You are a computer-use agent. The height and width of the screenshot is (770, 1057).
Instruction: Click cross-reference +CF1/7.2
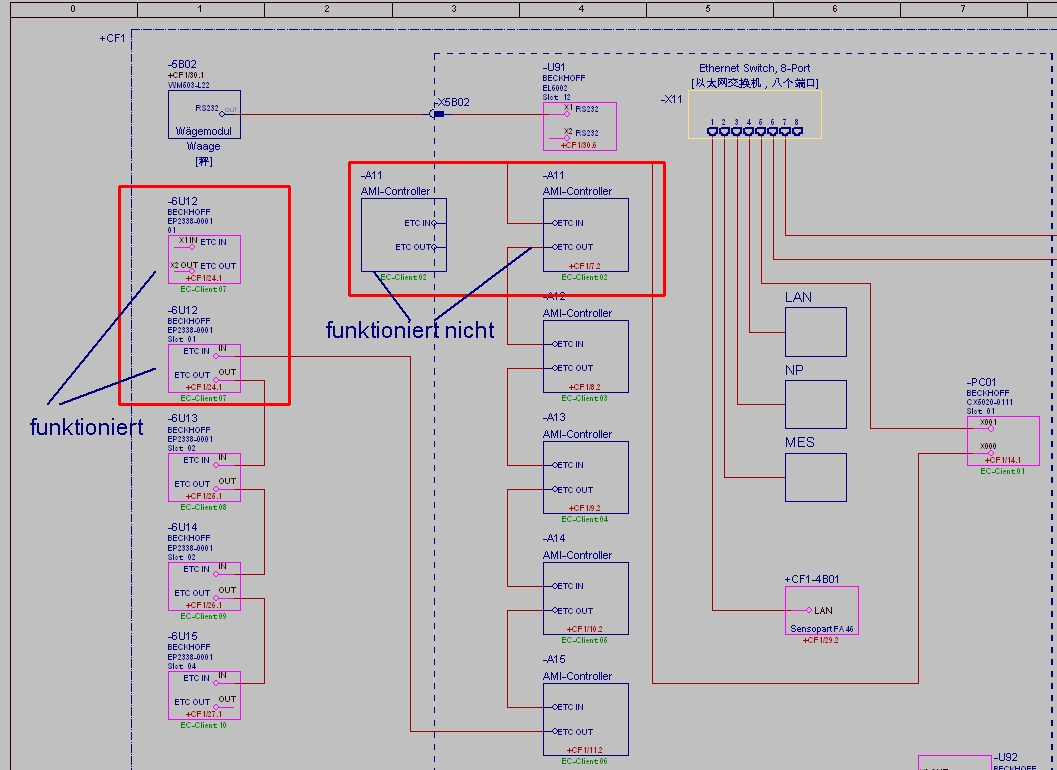coord(584,266)
